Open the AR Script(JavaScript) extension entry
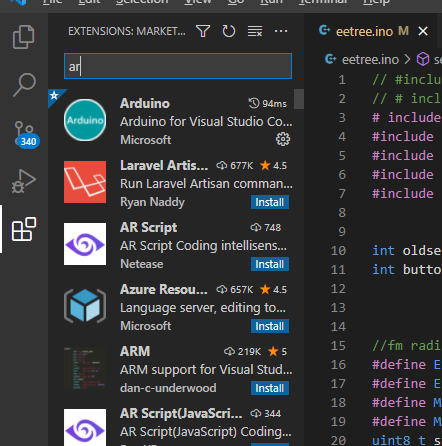 (176, 427)
